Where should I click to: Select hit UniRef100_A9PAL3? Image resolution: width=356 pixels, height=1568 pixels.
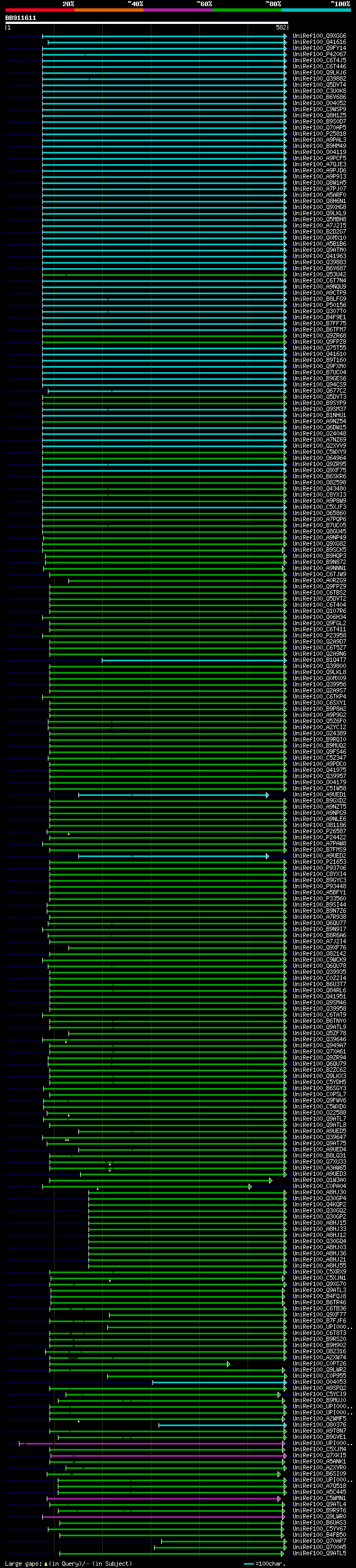tap(319, 140)
